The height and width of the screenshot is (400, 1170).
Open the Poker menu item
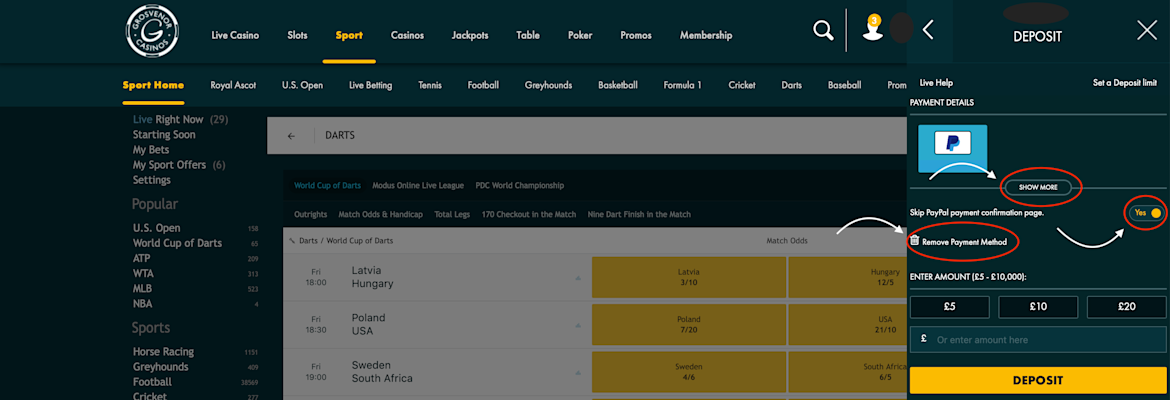[580, 35]
